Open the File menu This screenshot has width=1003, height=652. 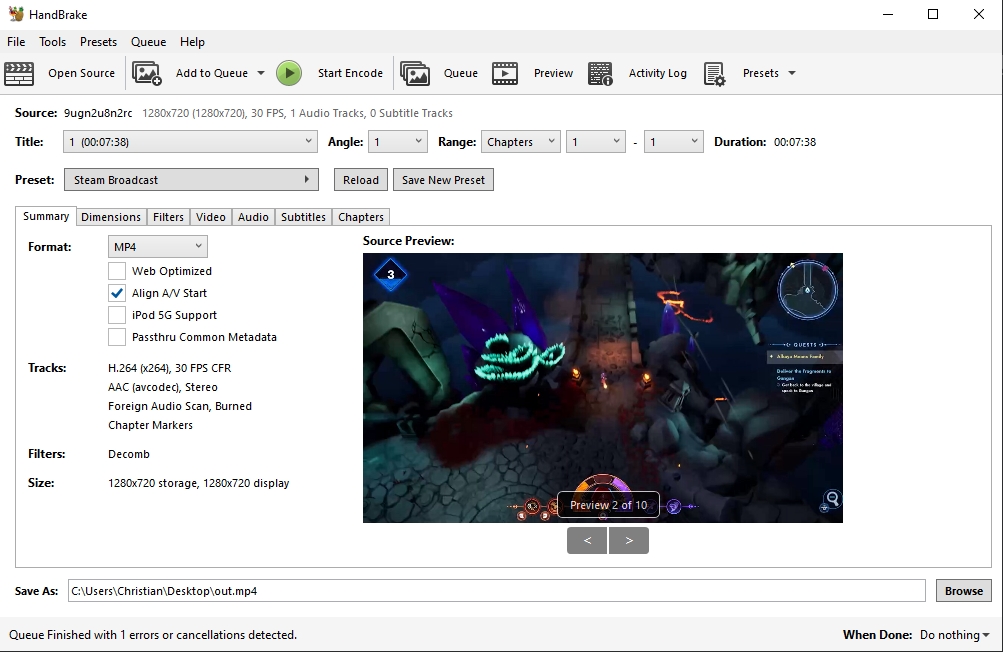(x=16, y=42)
